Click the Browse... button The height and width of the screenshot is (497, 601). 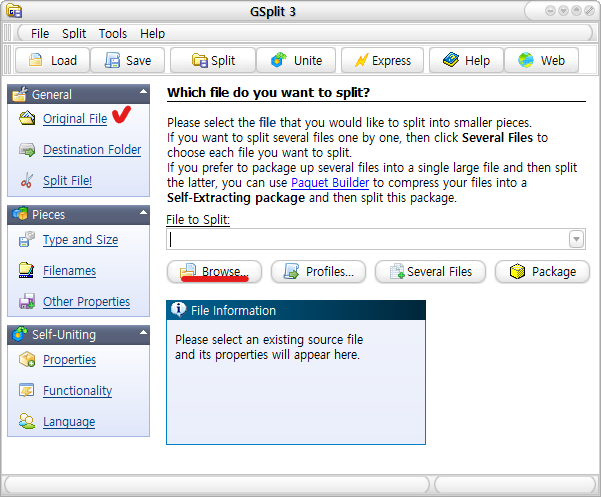pyautogui.click(x=215, y=272)
